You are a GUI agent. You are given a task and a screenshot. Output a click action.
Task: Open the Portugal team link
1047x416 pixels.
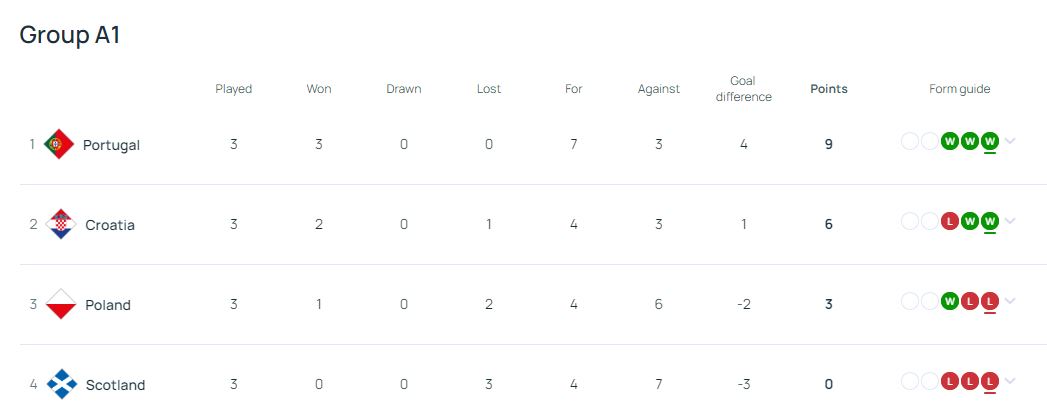(111, 145)
